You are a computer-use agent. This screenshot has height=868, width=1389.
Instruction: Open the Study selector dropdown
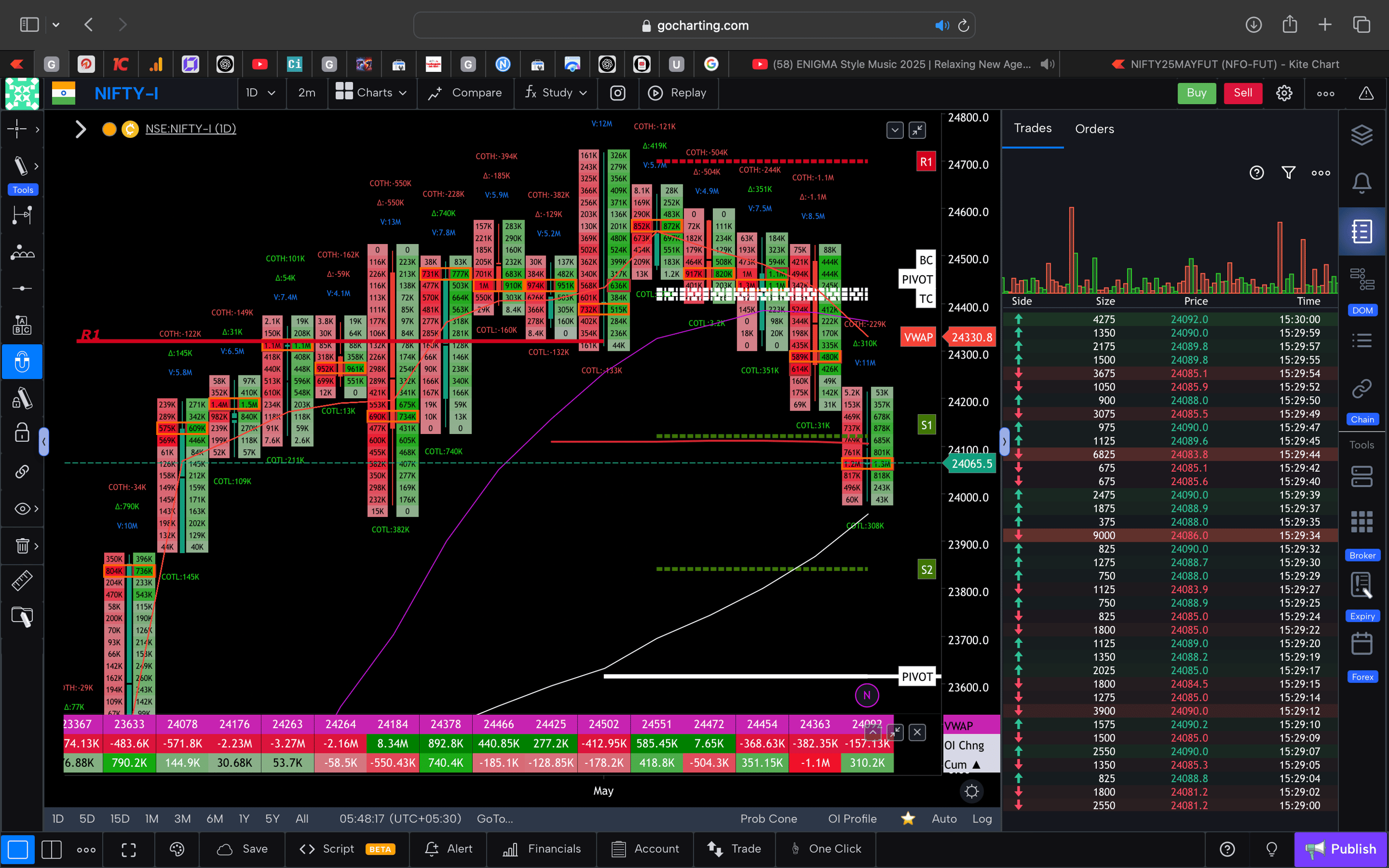(555, 92)
